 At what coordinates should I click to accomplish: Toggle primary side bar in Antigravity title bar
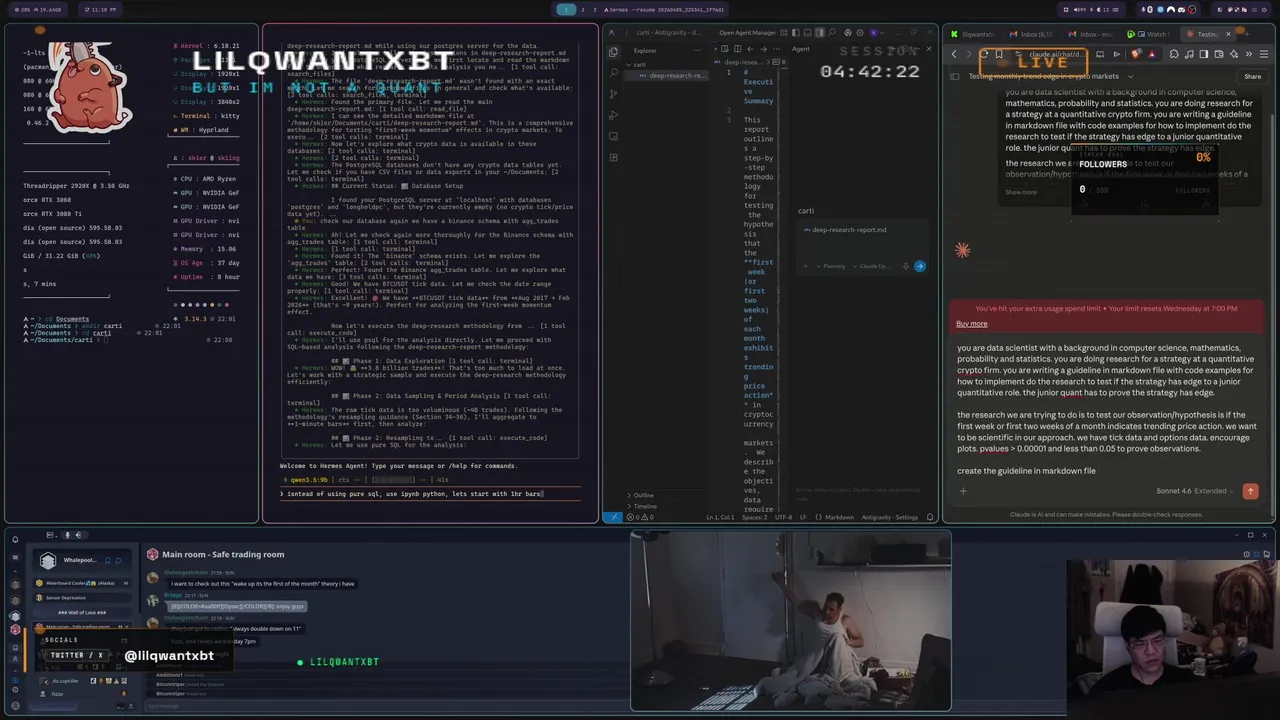[x=796, y=33]
